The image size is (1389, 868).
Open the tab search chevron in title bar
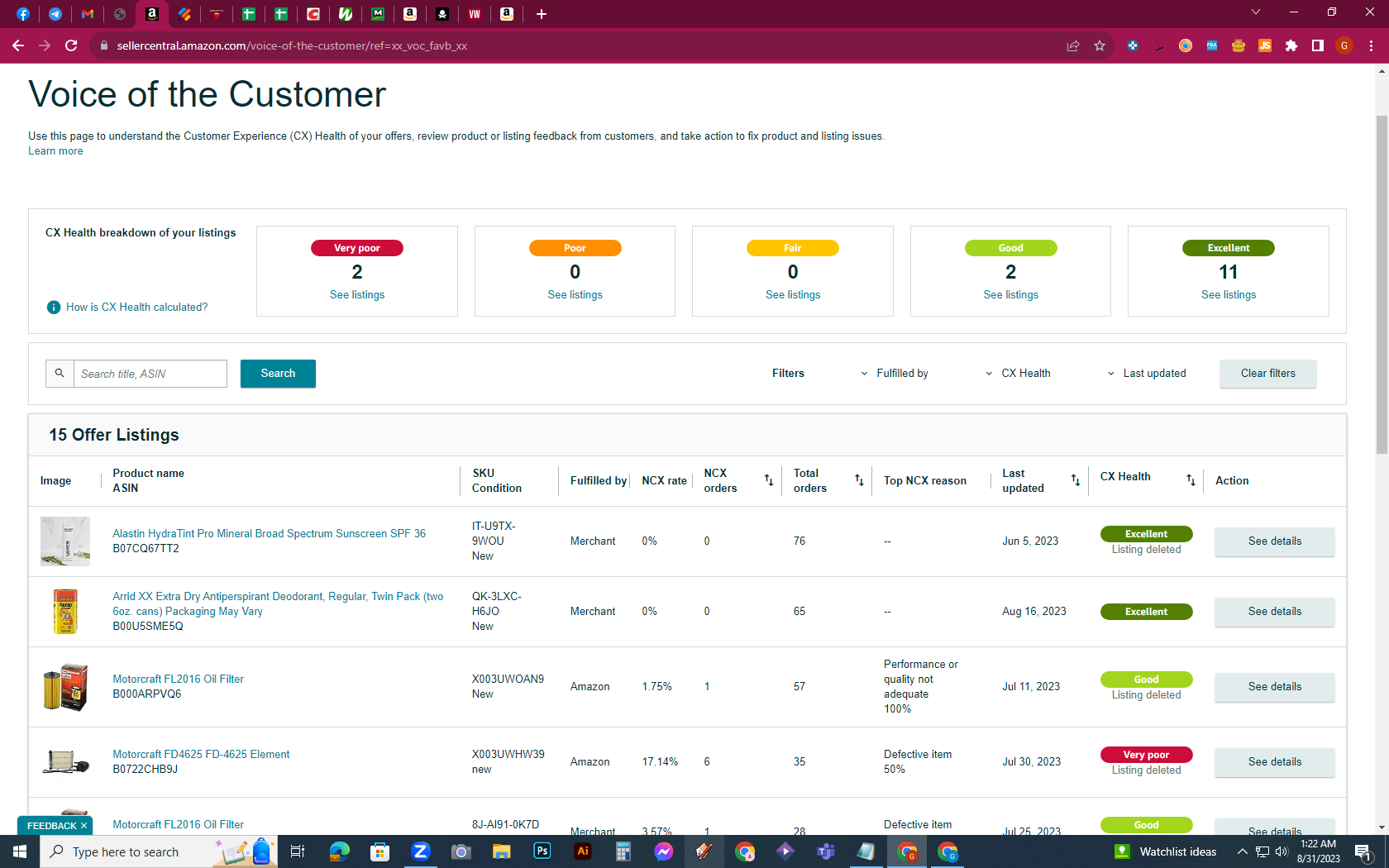[1256, 12]
